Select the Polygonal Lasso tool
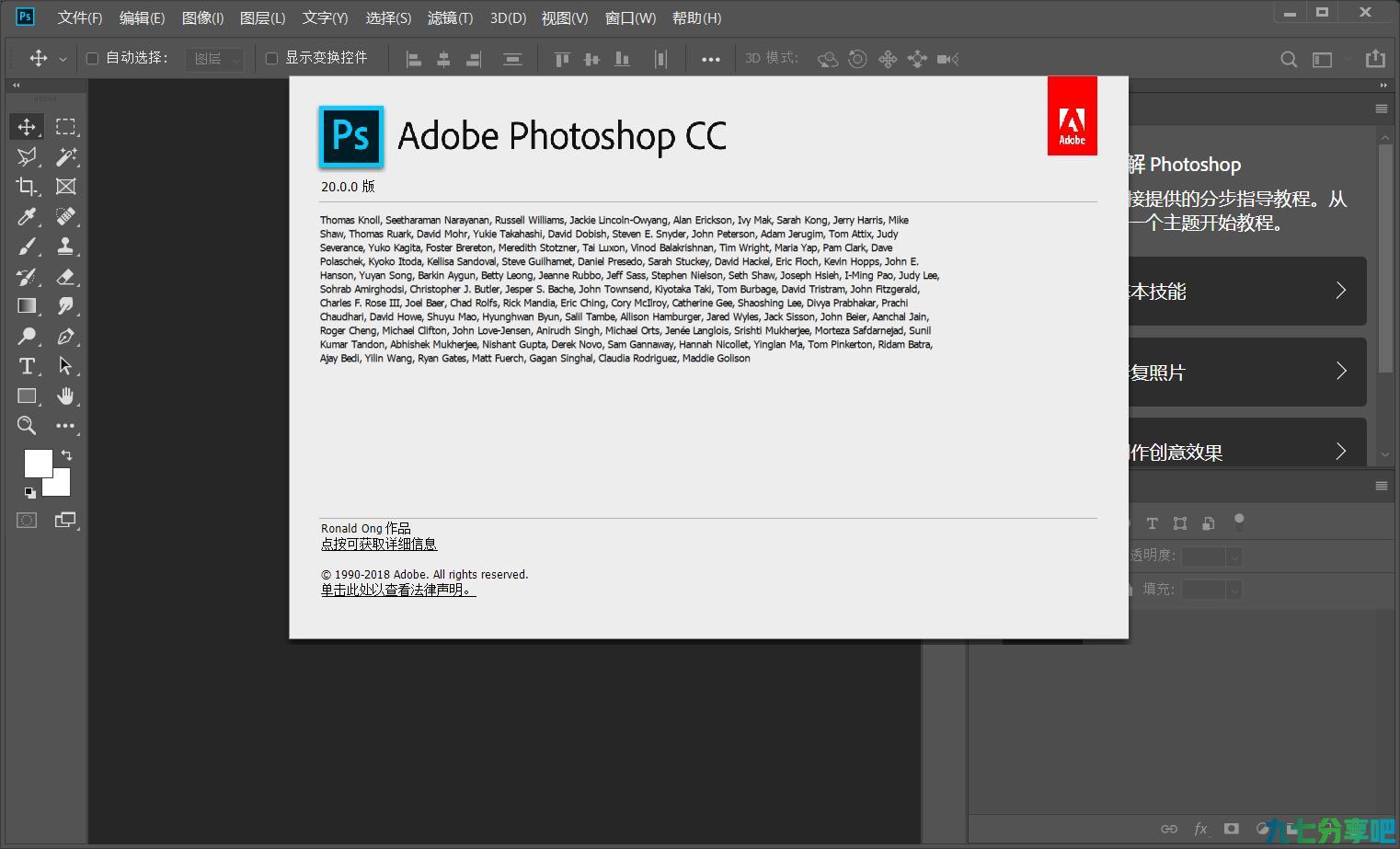The width and height of the screenshot is (1400, 849). click(x=27, y=156)
